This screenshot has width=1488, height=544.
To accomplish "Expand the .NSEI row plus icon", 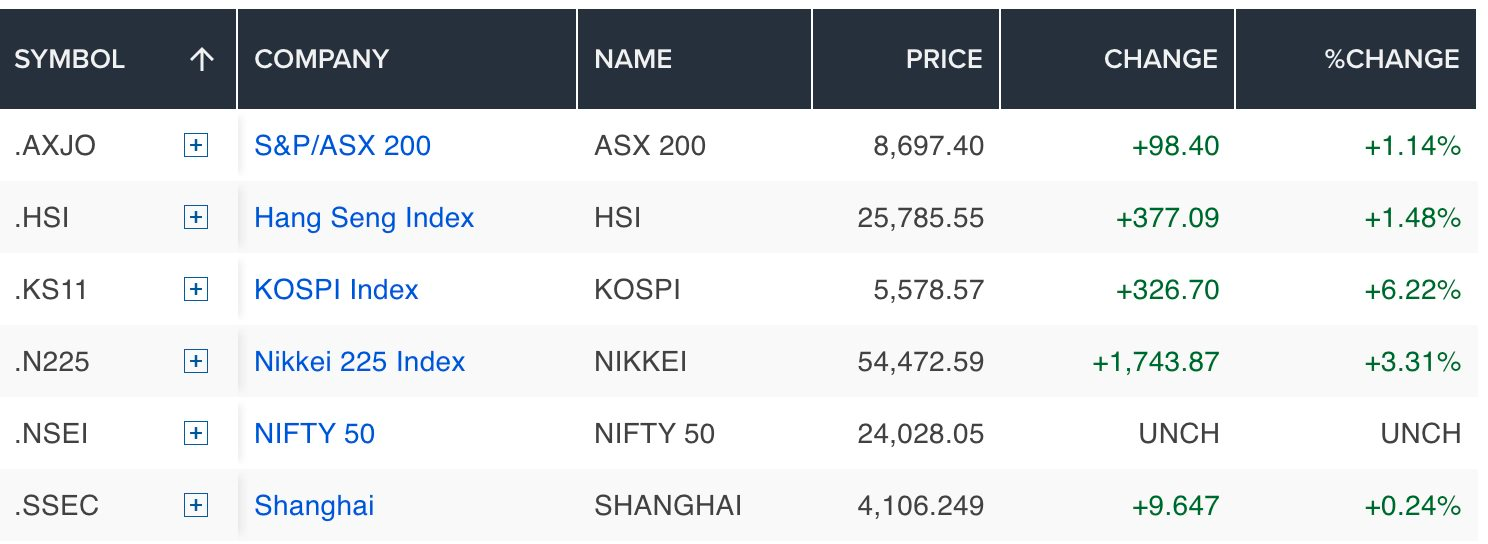I will pos(196,434).
